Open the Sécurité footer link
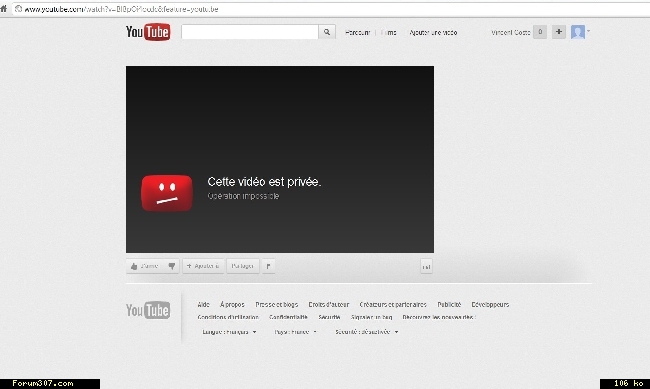The height and width of the screenshot is (389, 650). [329, 317]
